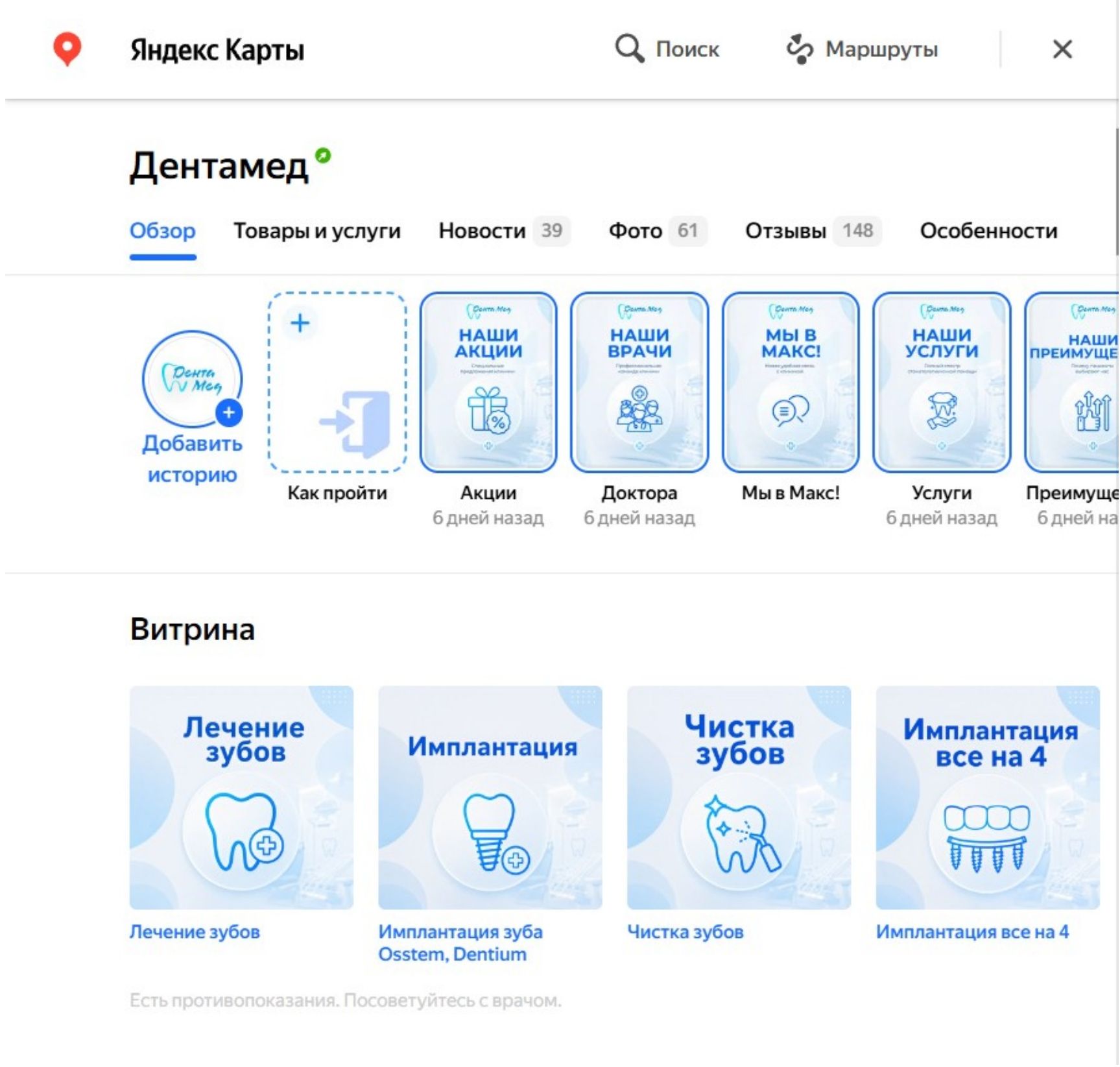The width and height of the screenshot is (1120, 1067).
Task: Click the Акции story caption
Action: [x=488, y=493]
